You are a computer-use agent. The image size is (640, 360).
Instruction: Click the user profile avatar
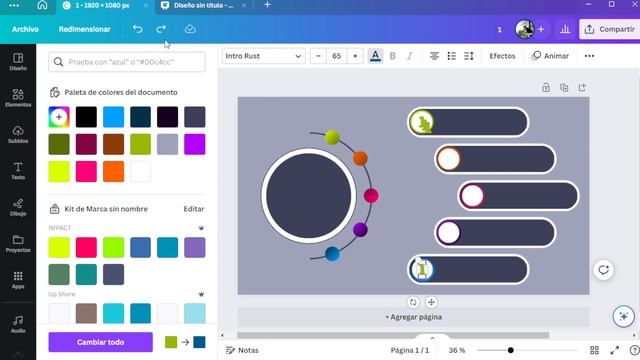click(525, 29)
